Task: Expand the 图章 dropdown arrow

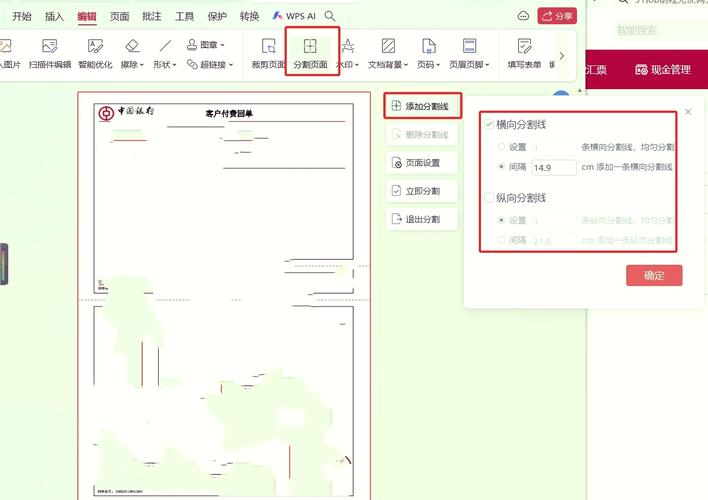Action: pyautogui.click(x=222, y=45)
